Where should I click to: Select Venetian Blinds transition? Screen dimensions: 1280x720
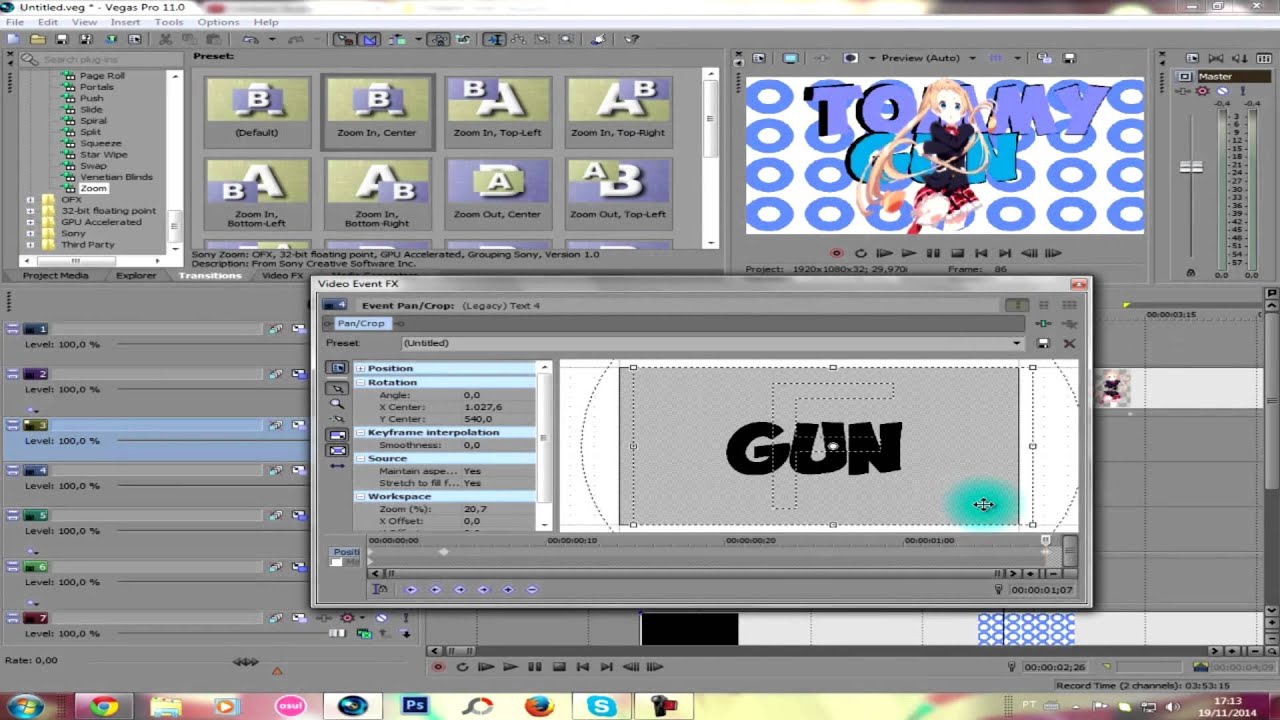(x=116, y=177)
